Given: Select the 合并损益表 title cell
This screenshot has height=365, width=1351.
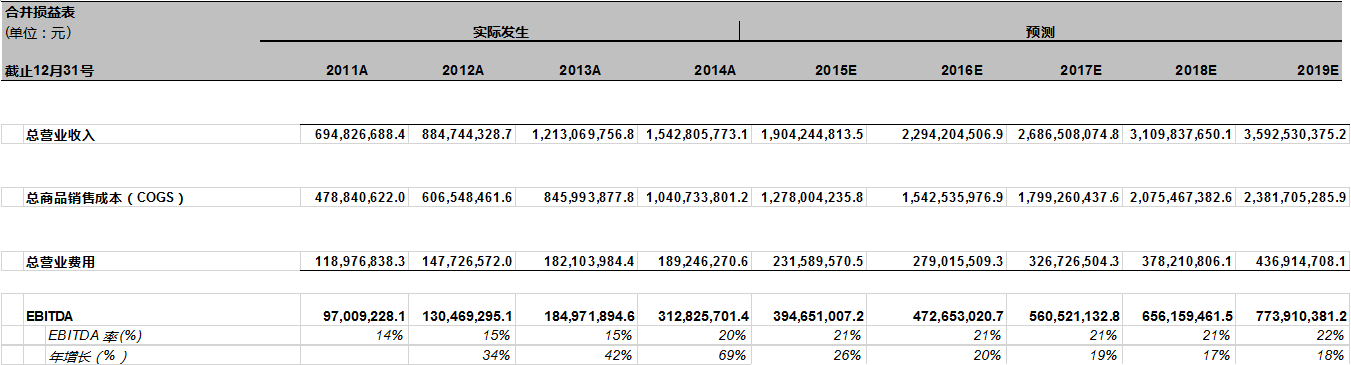Looking at the screenshot, I should pyautogui.click(x=40, y=12).
